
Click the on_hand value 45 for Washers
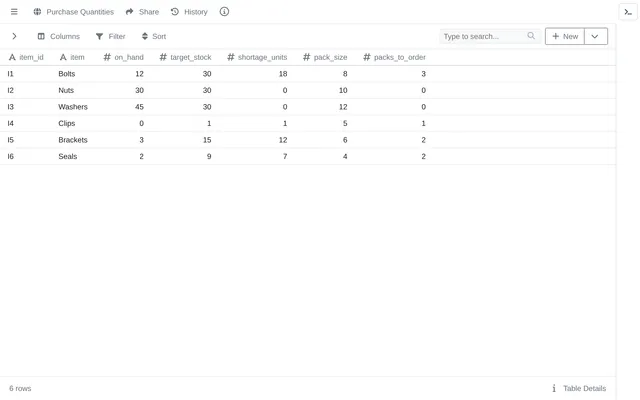pyautogui.click(x=139, y=107)
